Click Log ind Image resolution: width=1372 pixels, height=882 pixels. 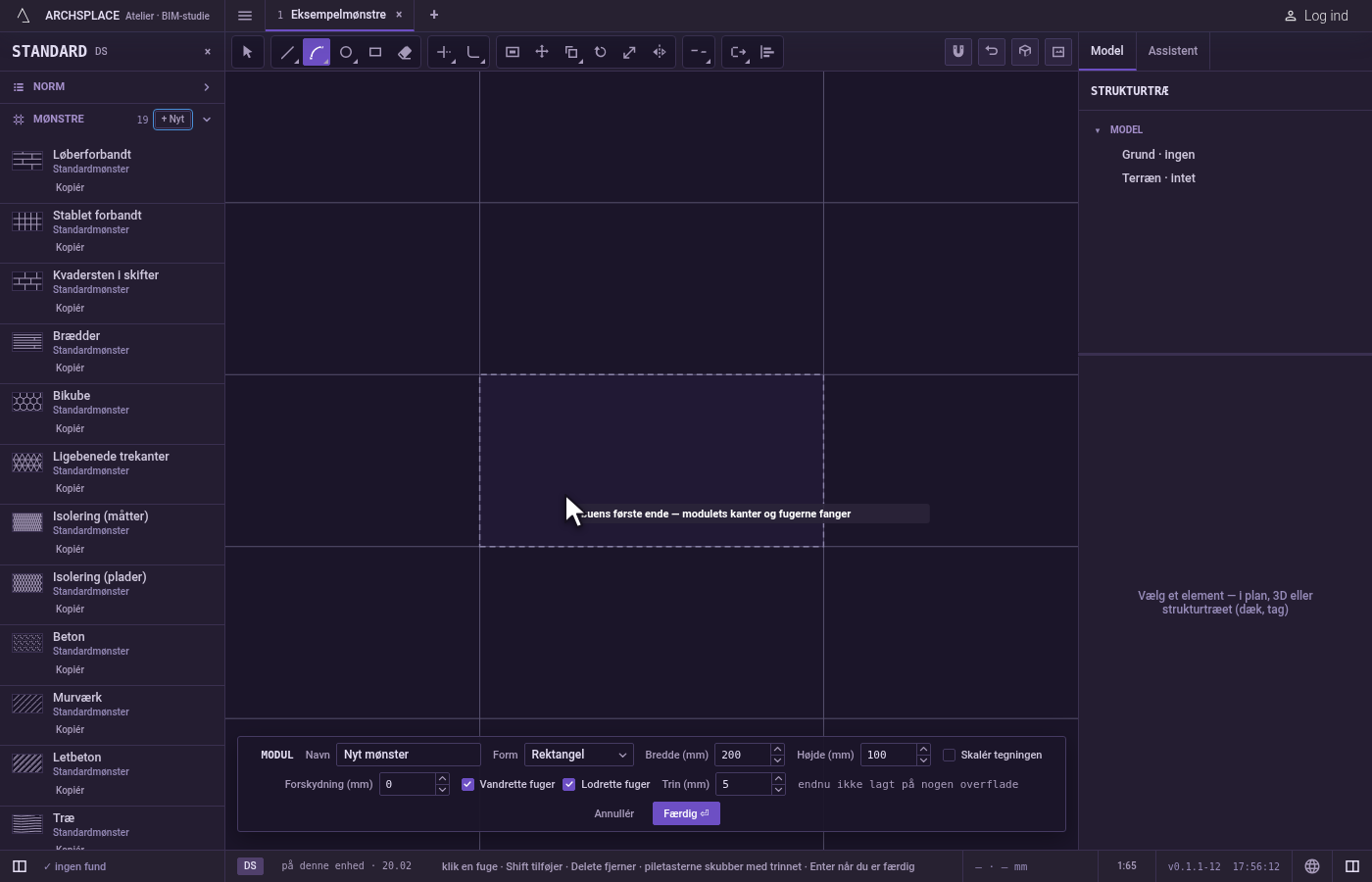coord(1316,16)
